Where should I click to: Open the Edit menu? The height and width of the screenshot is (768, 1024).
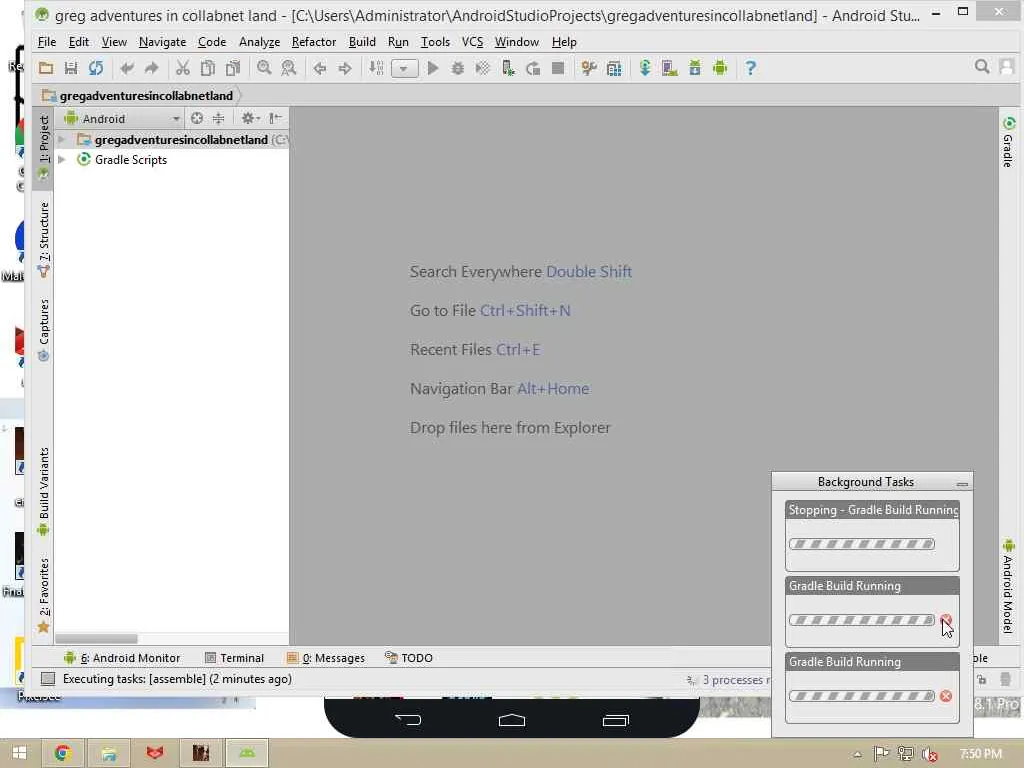point(78,42)
